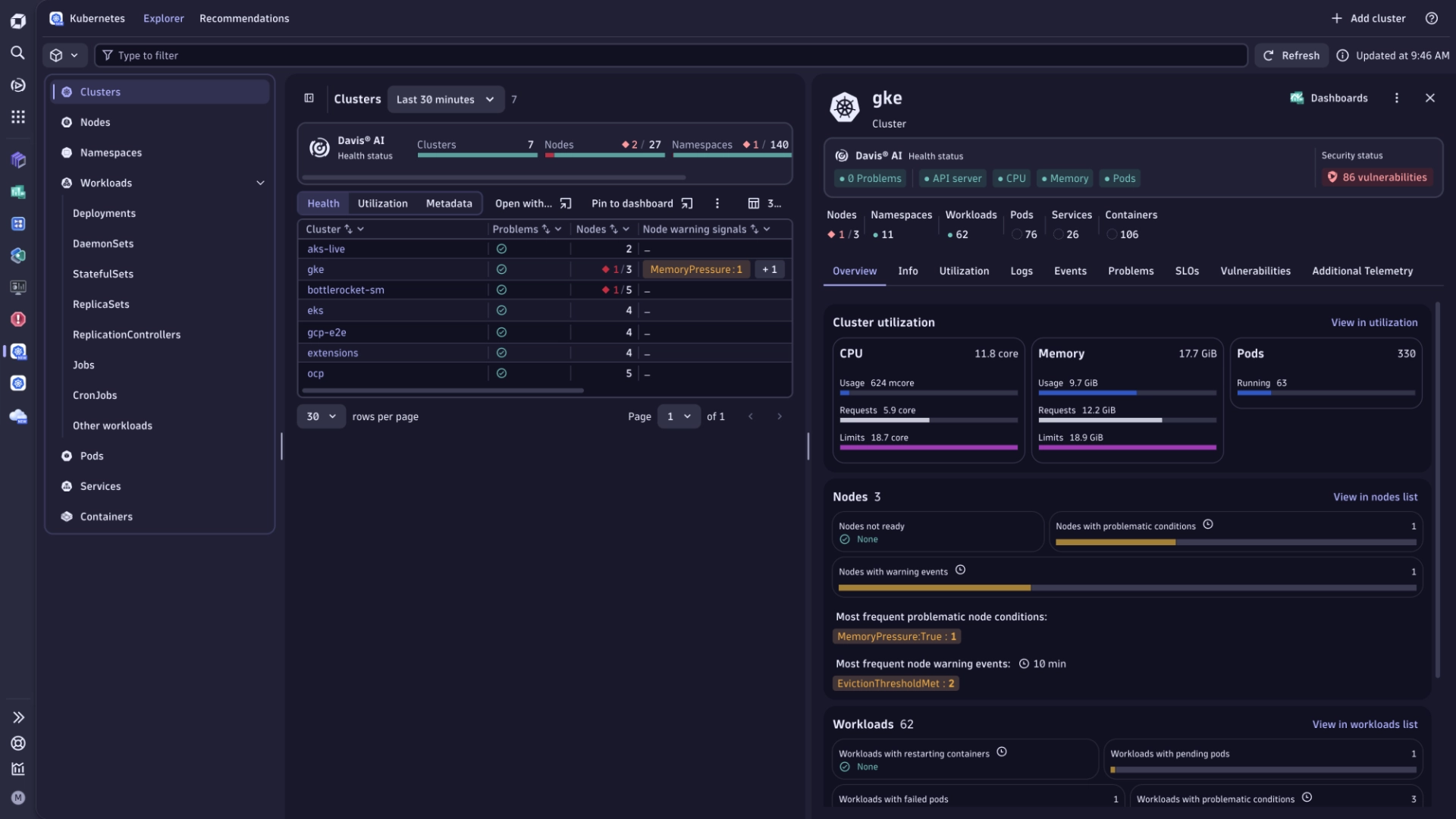Follow the View in utilization link
Screen dimensions: 1456x819
click(1374, 322)
